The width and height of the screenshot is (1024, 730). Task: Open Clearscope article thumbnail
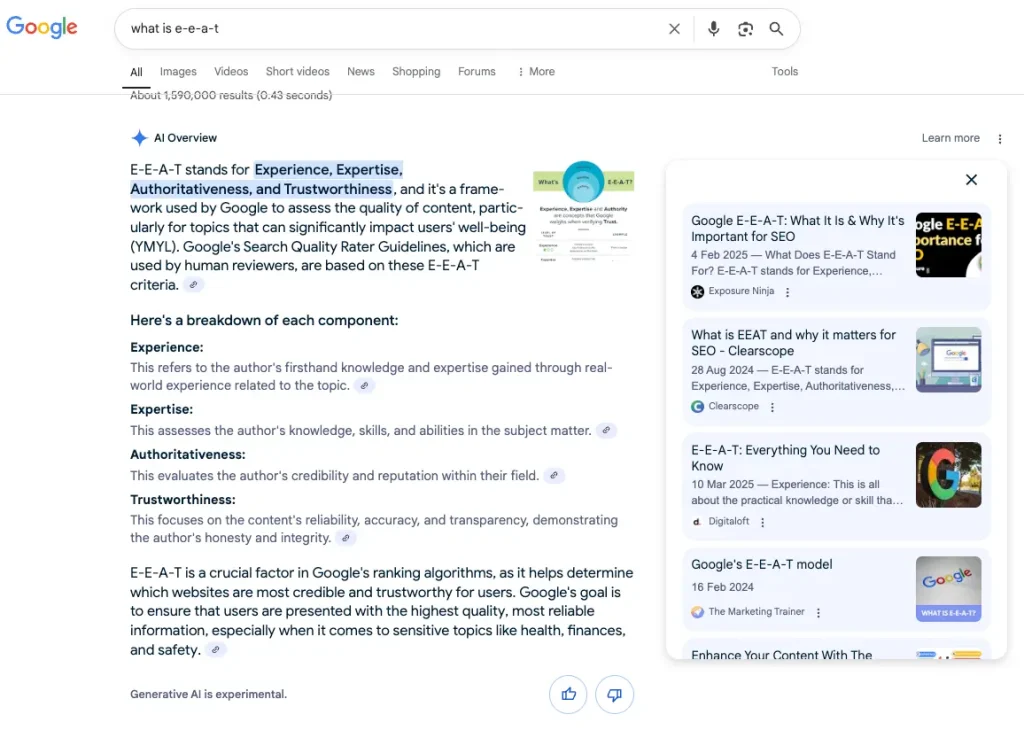point(948,360)
